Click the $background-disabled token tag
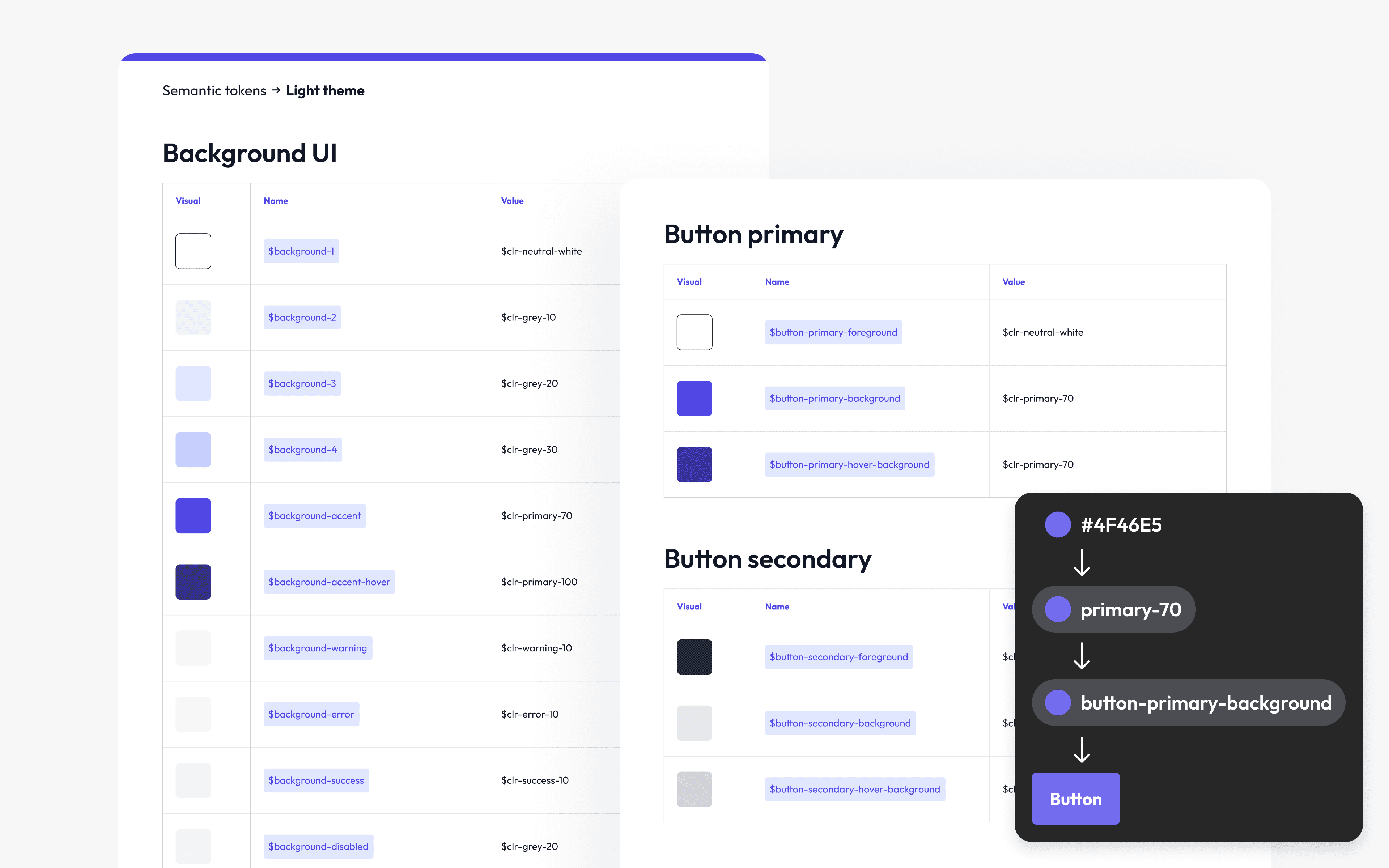The height and width of the screenshot is (868, 1389). [318, 846]
